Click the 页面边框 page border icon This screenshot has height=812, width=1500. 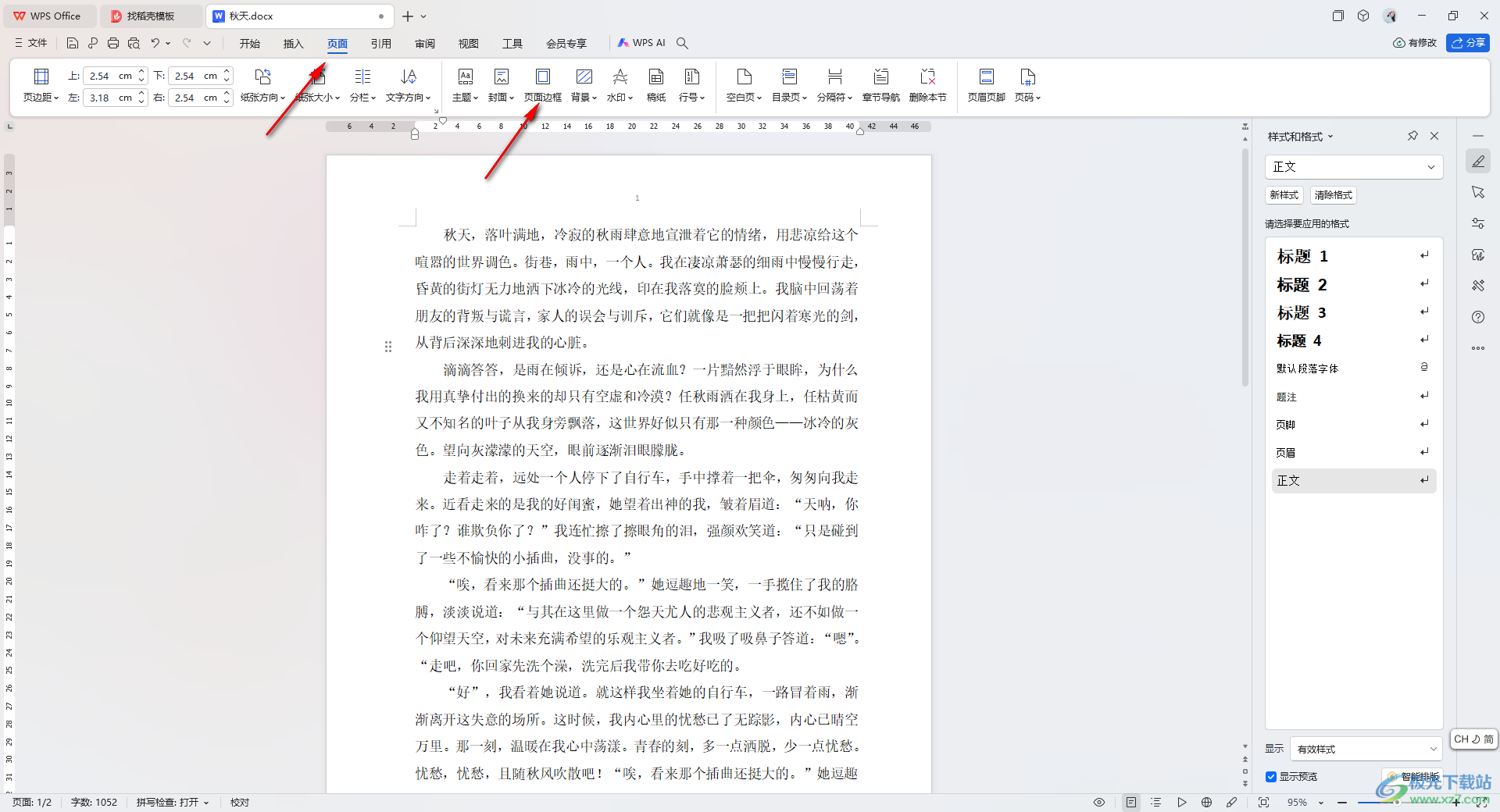click(x=542, y=77)
